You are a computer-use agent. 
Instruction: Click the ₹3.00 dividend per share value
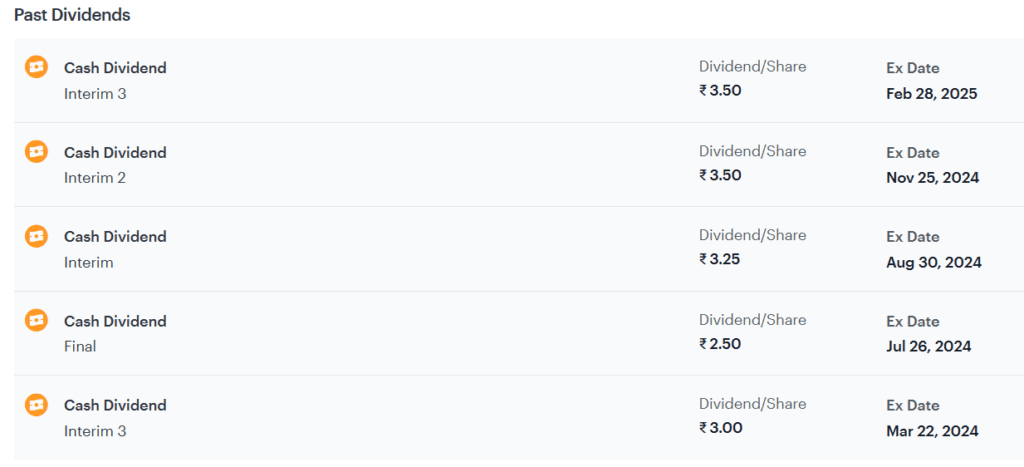721,428
